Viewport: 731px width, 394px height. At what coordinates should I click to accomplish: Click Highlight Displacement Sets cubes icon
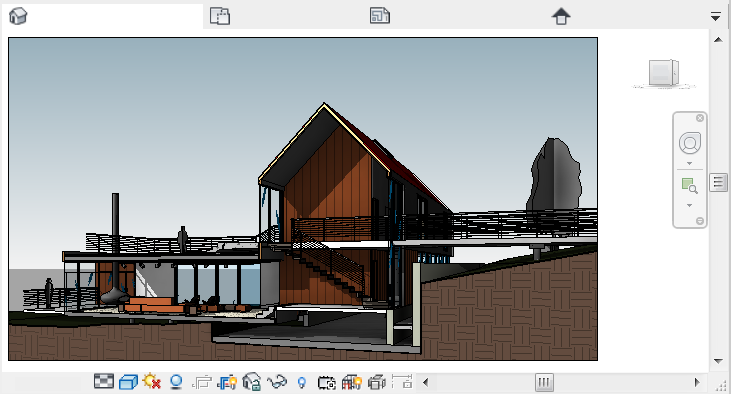(377, 382)
